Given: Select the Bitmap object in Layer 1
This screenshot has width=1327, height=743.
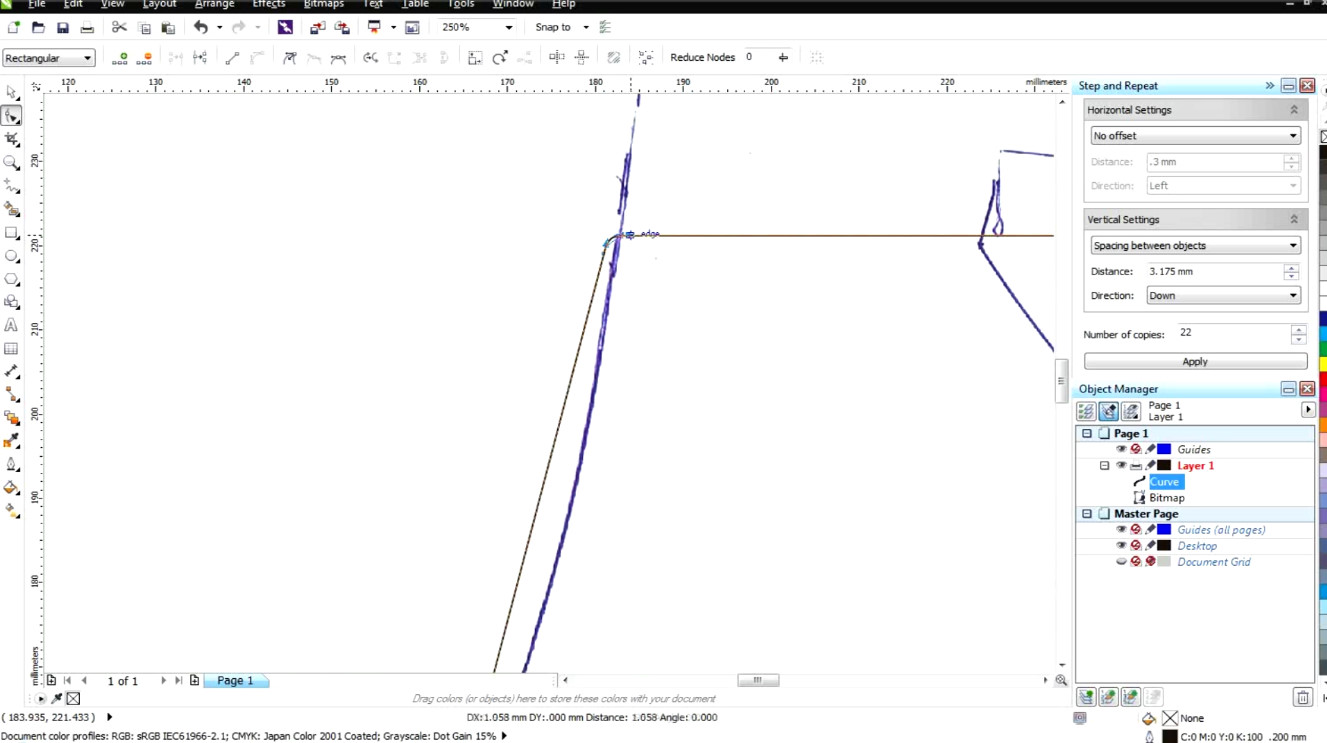Looking at the screenshot, I should coord(1167,498).
